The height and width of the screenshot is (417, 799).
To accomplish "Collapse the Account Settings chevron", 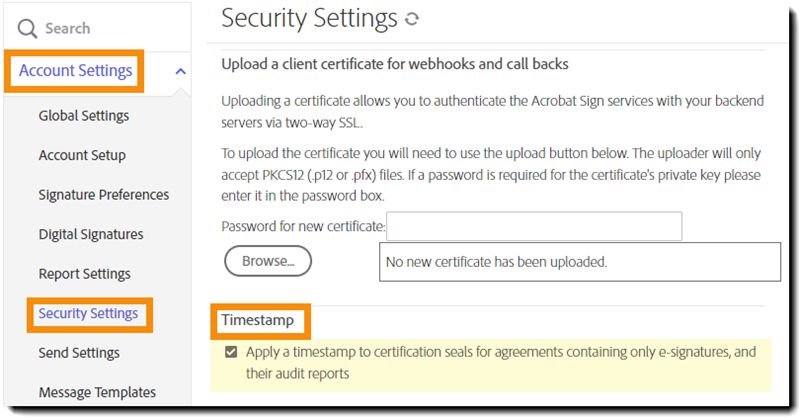I will tap(180, 71).
